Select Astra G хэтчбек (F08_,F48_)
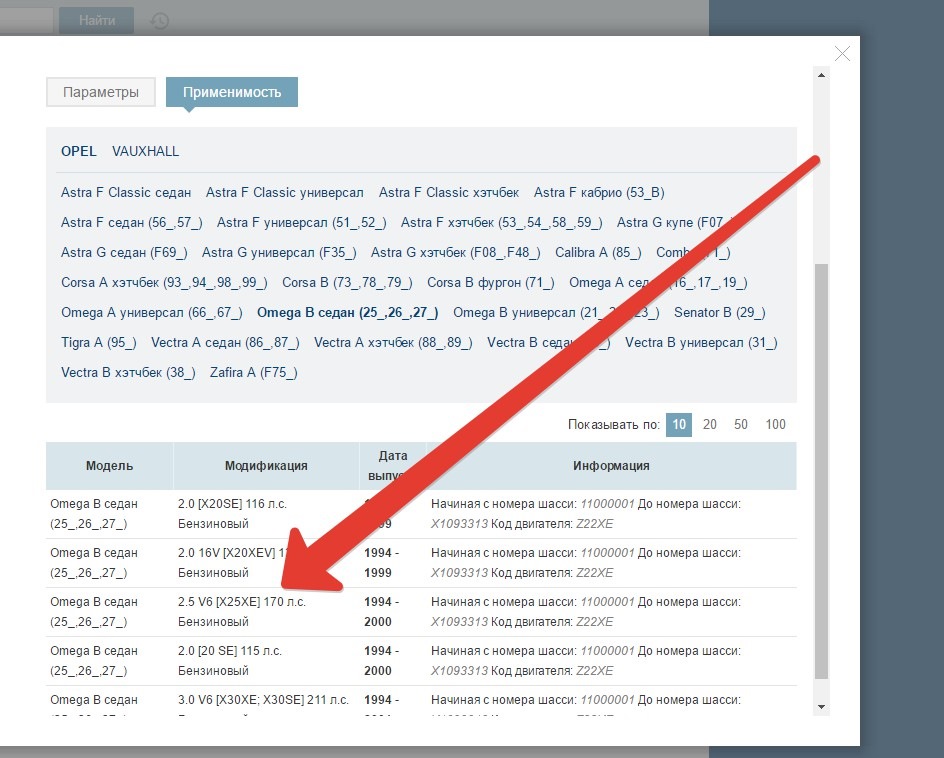 pyautogui.click(x=456, y=253)
